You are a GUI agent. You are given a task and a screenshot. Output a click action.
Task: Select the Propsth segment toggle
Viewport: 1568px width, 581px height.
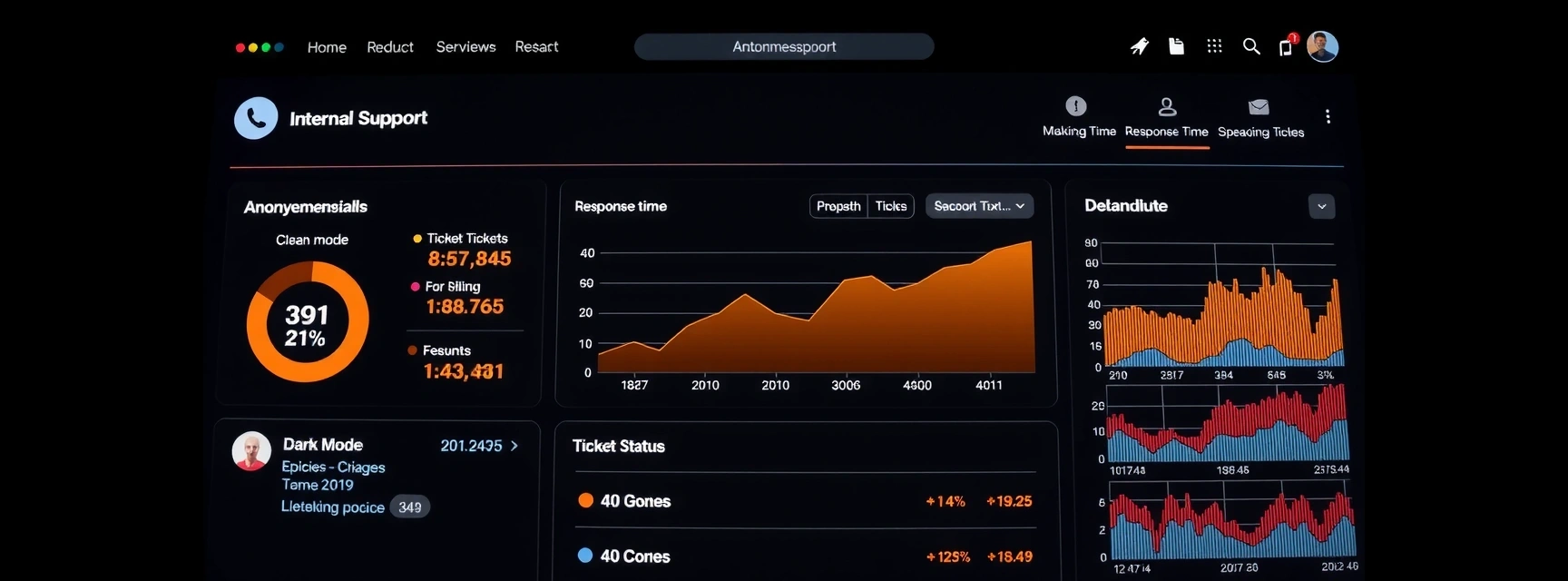point(838,206)
